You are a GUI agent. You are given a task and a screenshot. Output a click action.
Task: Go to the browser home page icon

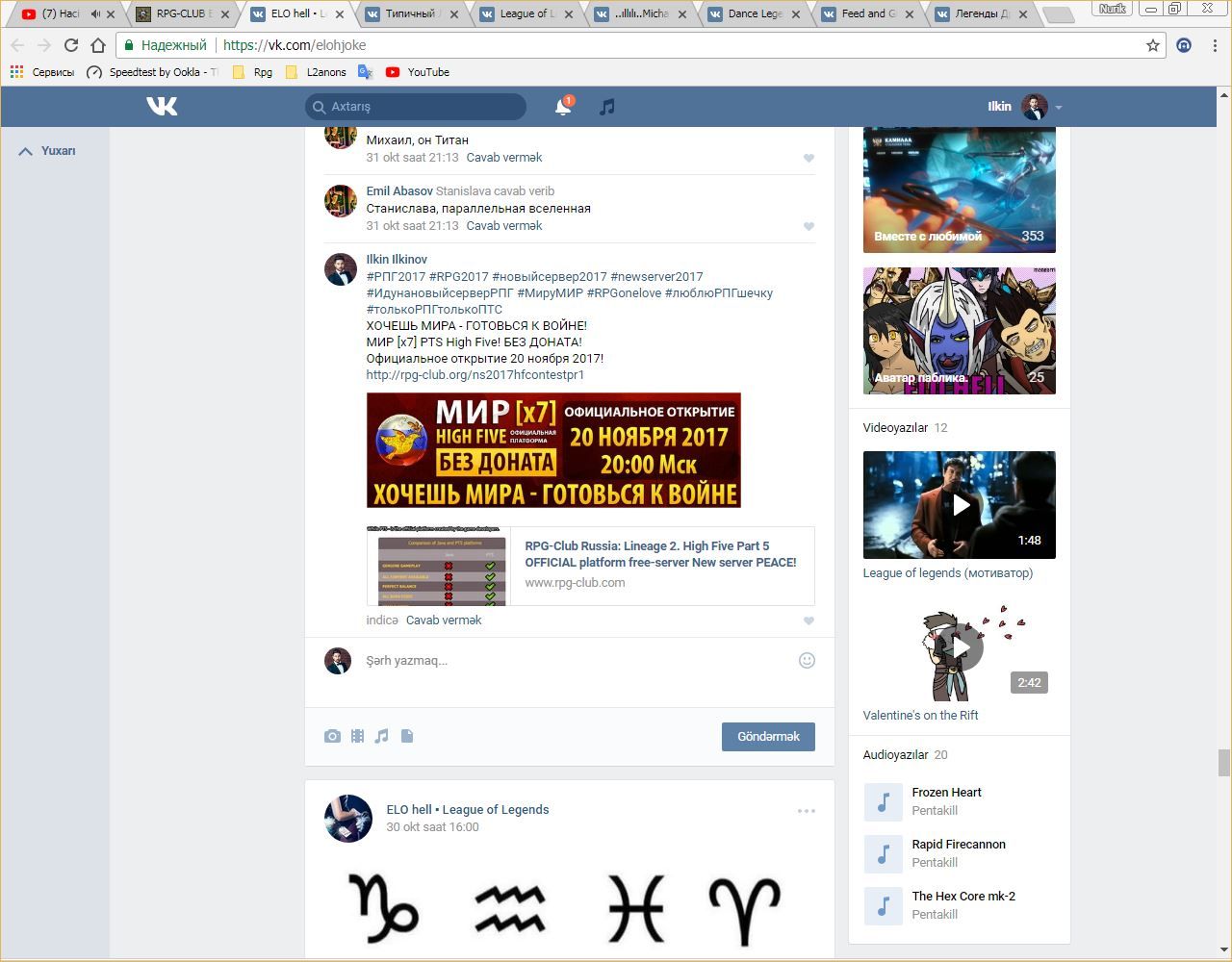(98, 45)
